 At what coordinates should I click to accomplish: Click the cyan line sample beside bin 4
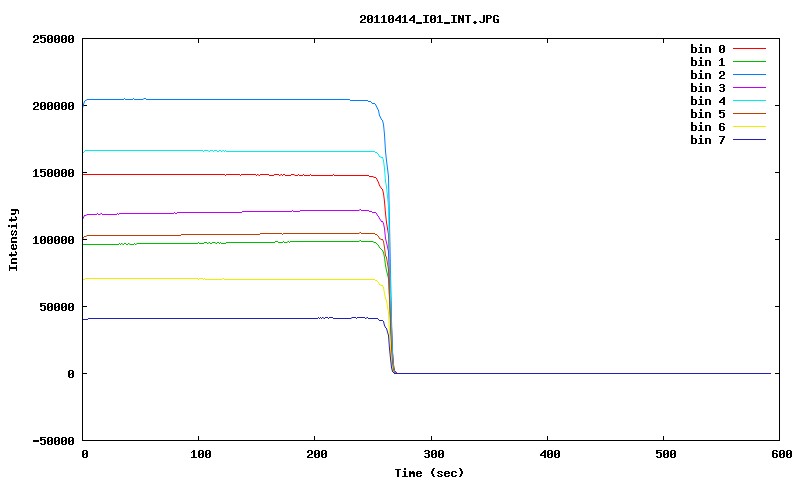(749, 101)
